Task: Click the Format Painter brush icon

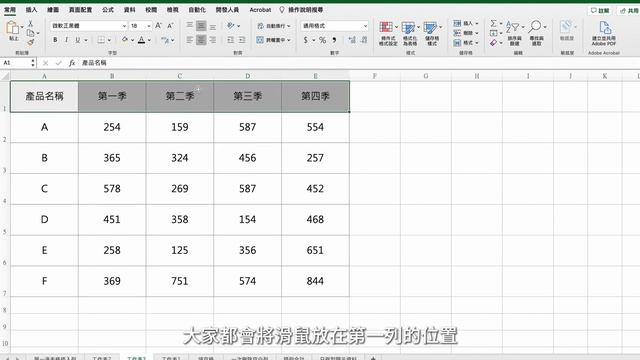Action: pyautogui.click(x=30, y=42)
